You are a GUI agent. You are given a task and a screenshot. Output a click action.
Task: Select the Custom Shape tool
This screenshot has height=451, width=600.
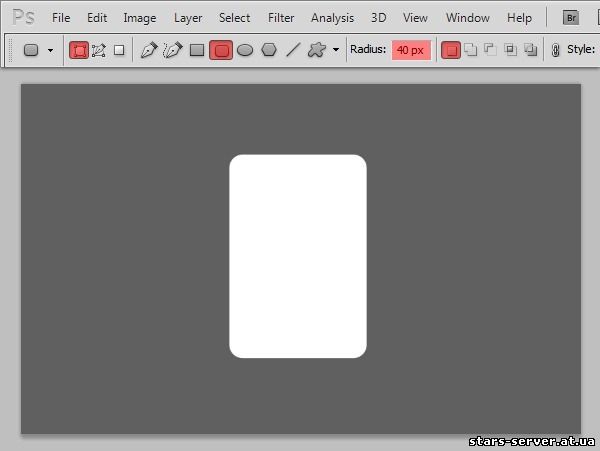point(317,50)
